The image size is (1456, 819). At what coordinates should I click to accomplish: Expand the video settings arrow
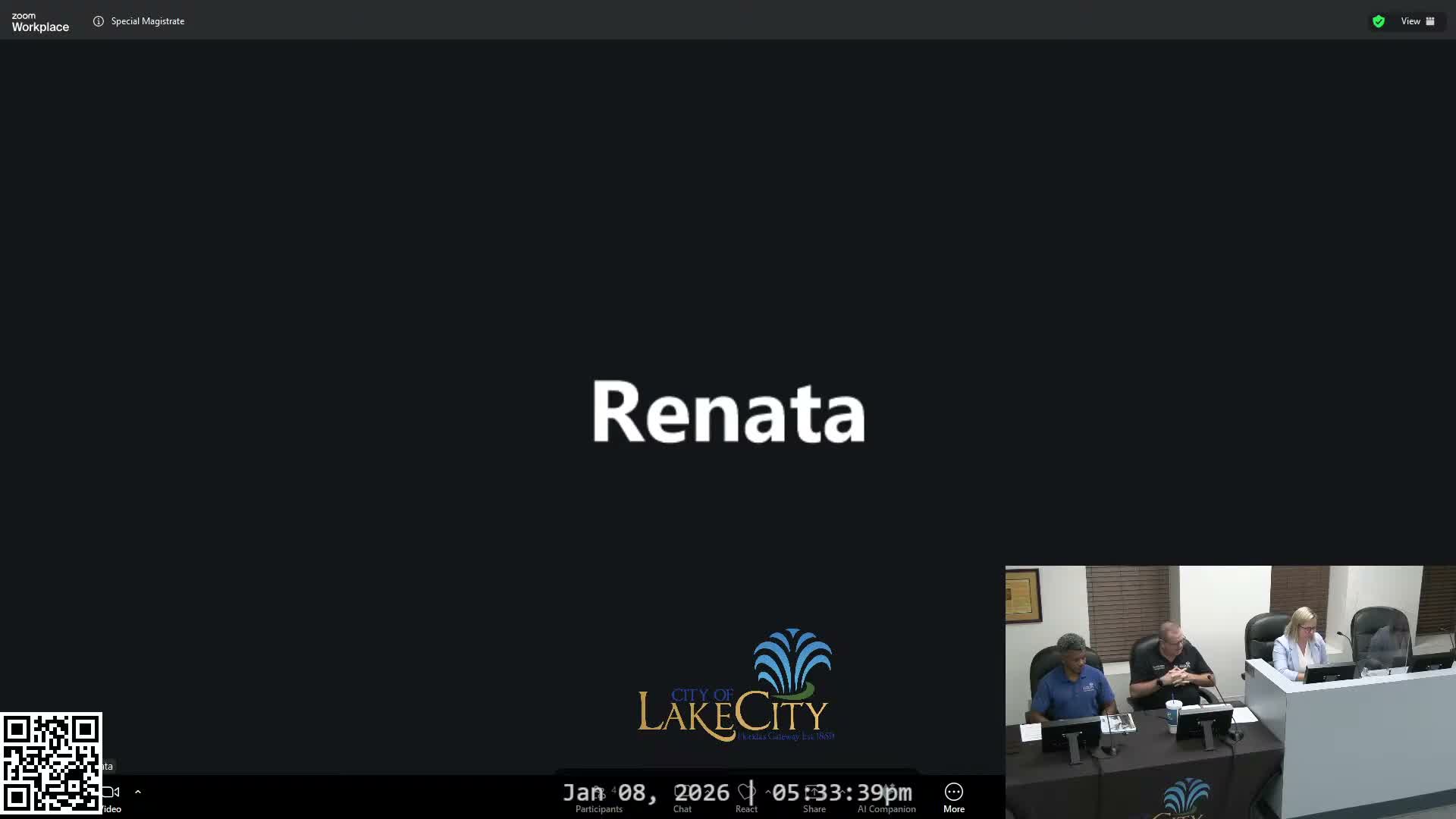coord(138,792)
